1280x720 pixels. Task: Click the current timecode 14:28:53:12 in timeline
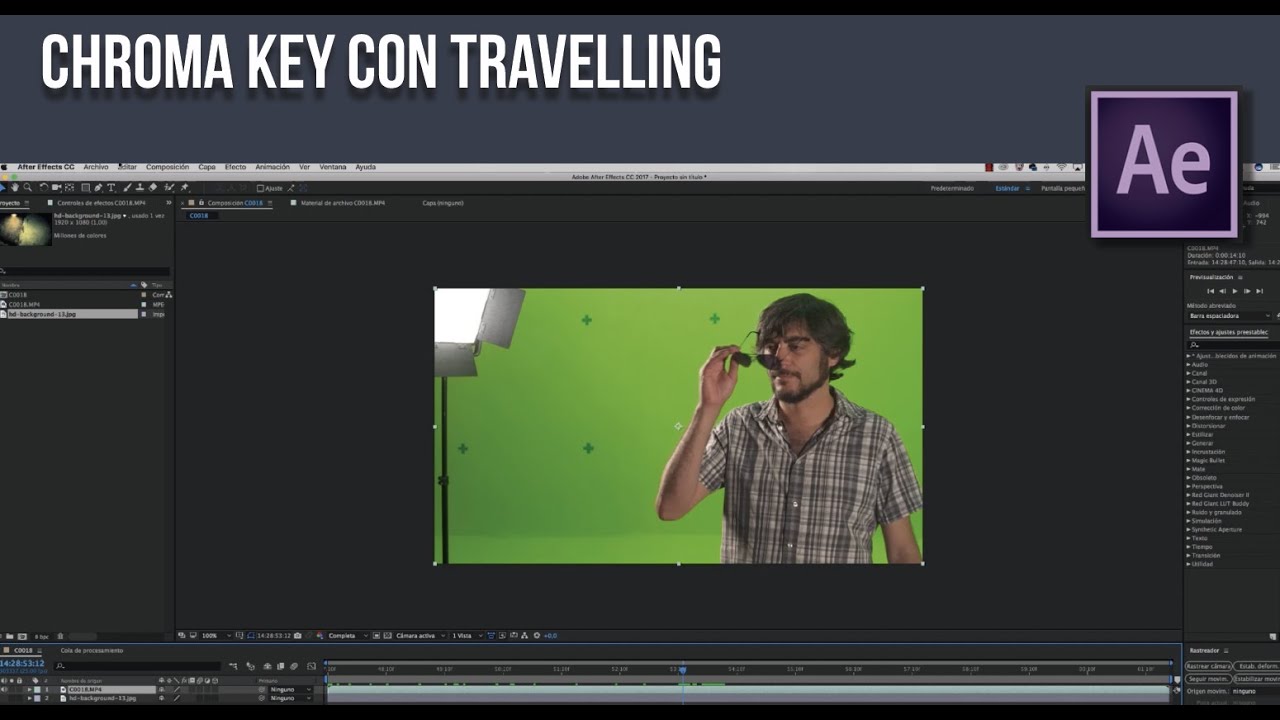(x=22, y=663)
